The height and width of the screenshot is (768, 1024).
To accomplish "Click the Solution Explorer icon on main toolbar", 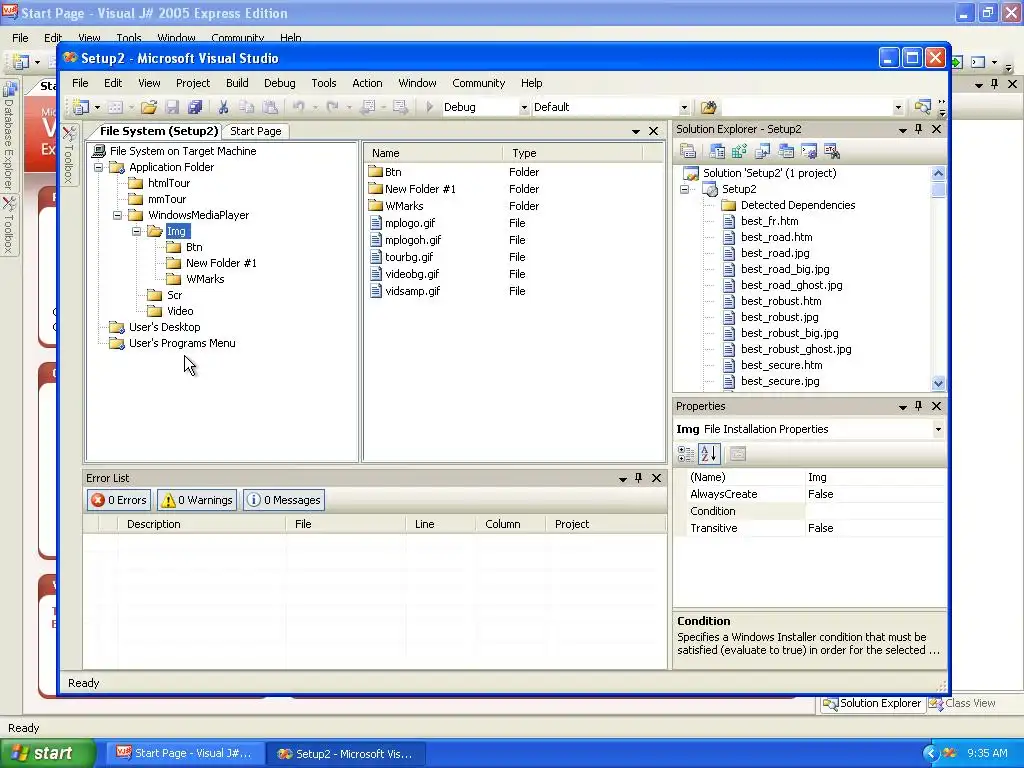I will [x=923, y=107].
